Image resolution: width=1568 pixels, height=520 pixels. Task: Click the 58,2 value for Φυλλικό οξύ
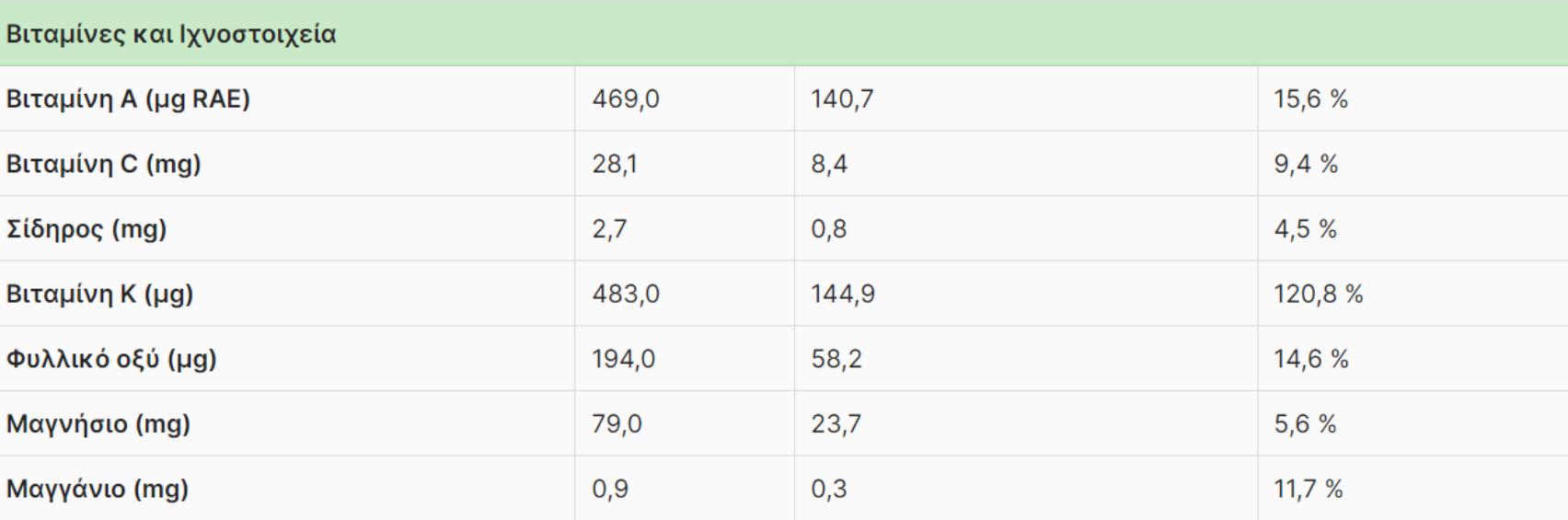(x=836, y=359)
